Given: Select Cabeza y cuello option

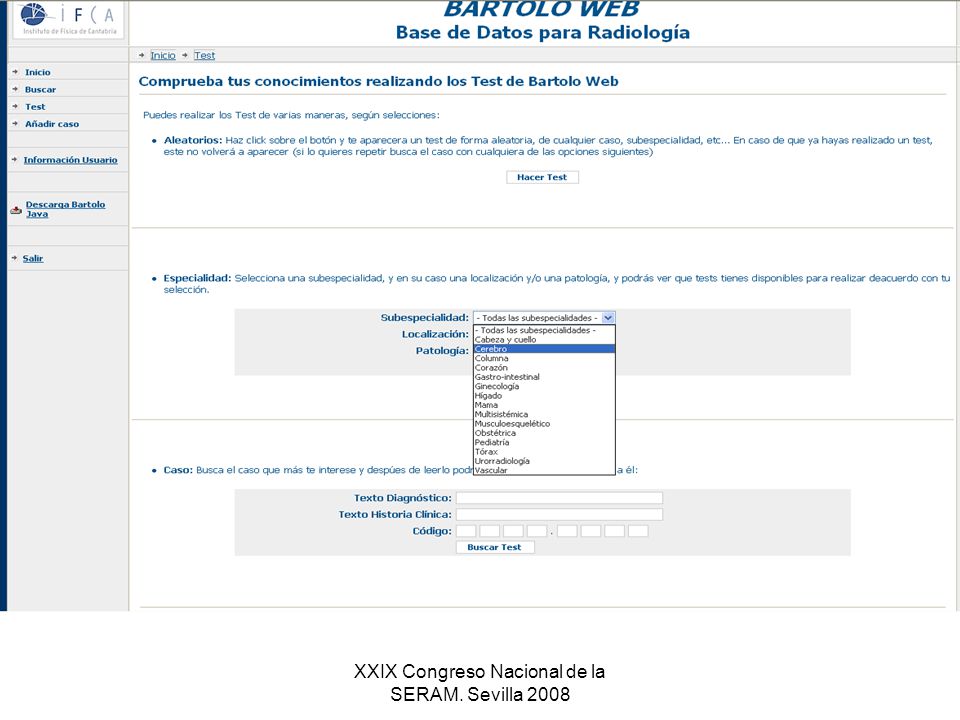Looking at the screenshot, I should [x=544, y=339].
